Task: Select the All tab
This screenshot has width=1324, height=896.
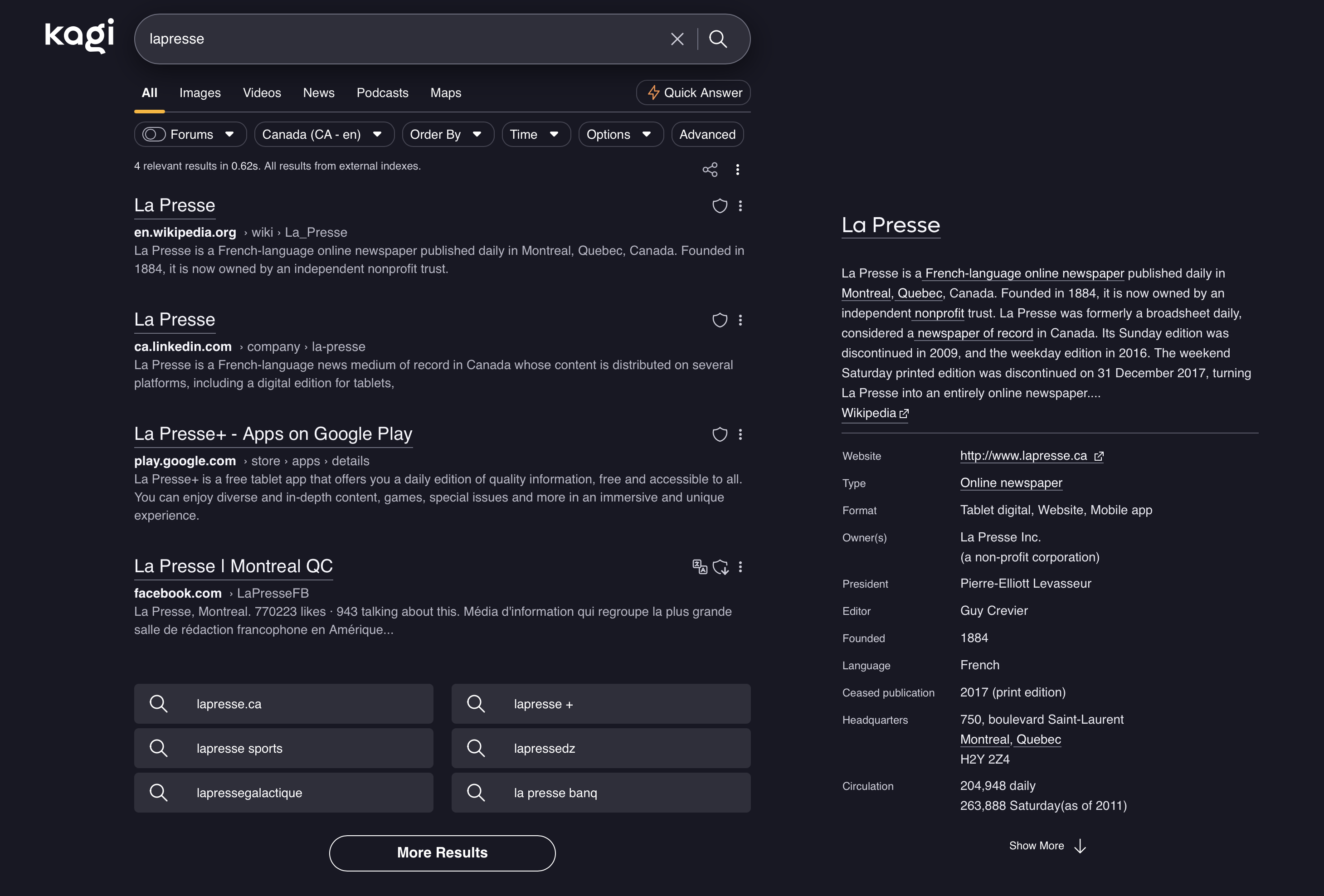Action: [149, 93]
